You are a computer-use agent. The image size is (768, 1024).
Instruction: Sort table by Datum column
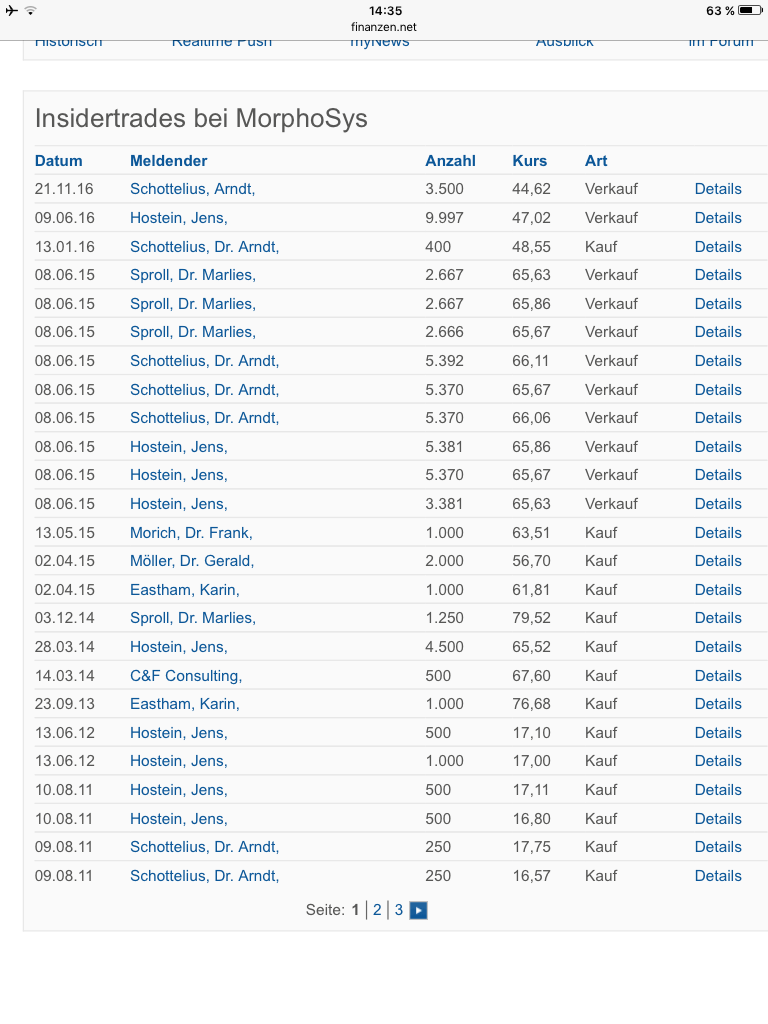[x=58, y=161]
